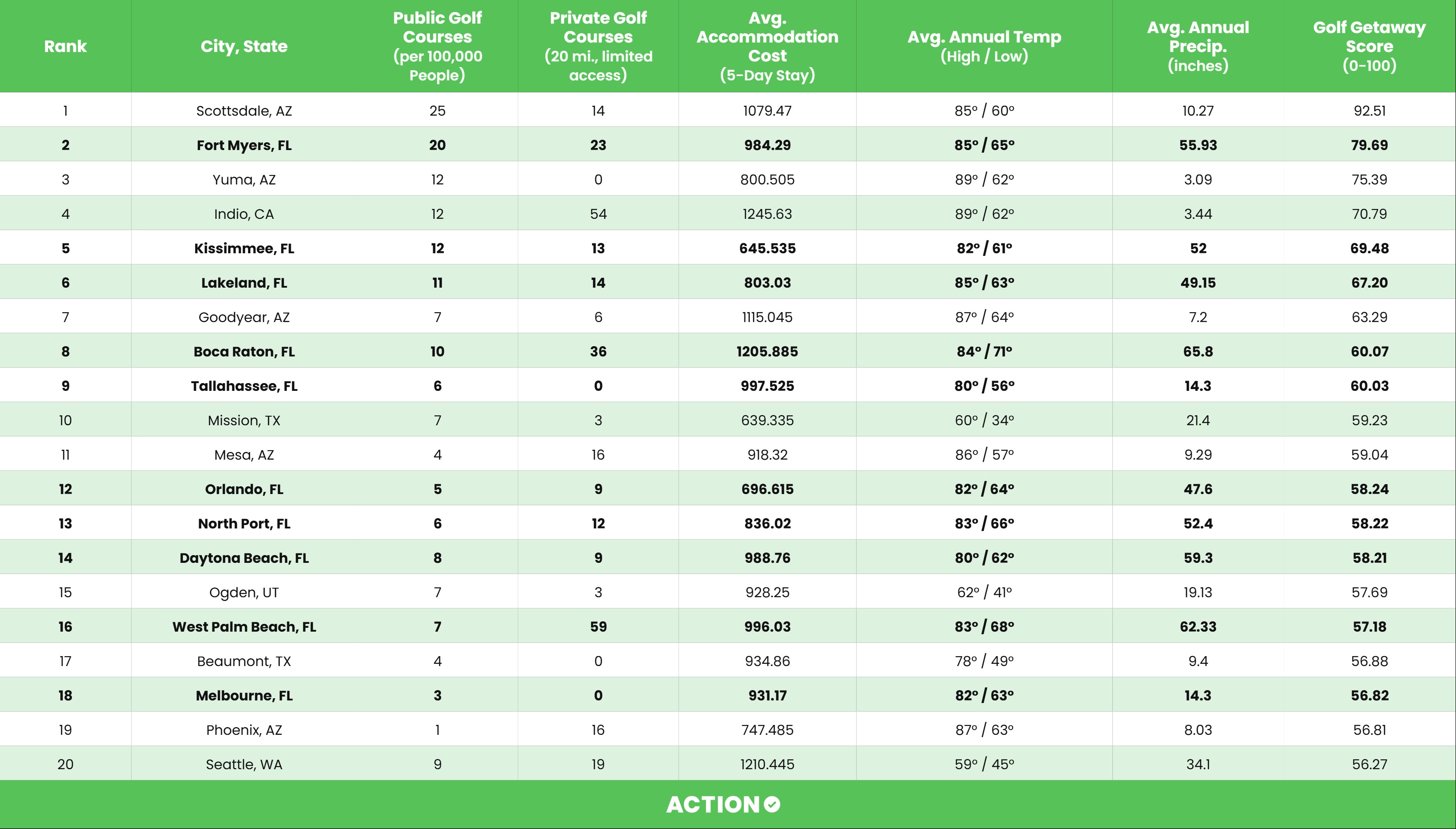This screenshot has height=829, width=1456.
Task: Click the Avg. Accommodation Cost header
Action: point(767,46)
